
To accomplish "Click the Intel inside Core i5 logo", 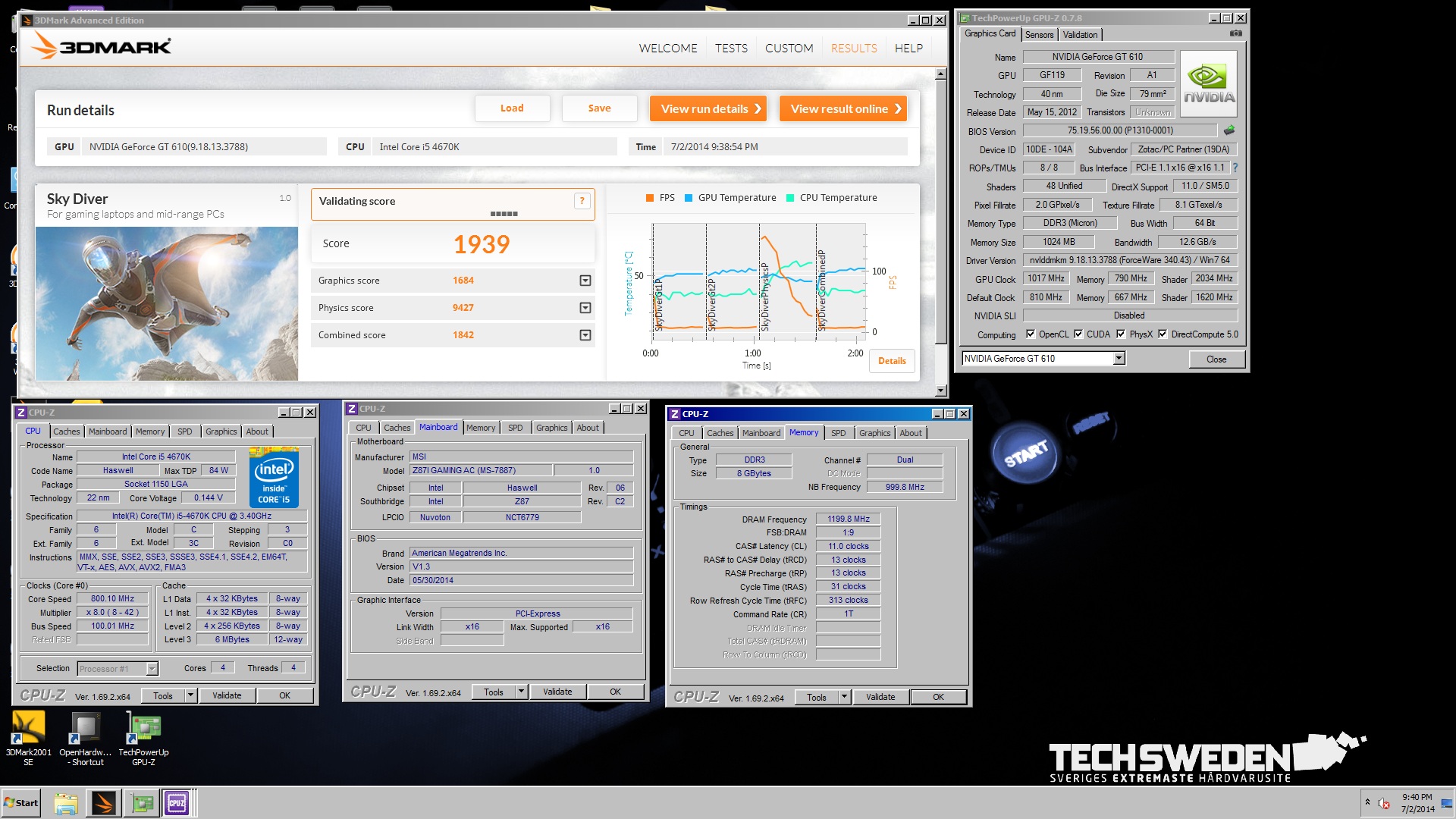I will [274, 477].
